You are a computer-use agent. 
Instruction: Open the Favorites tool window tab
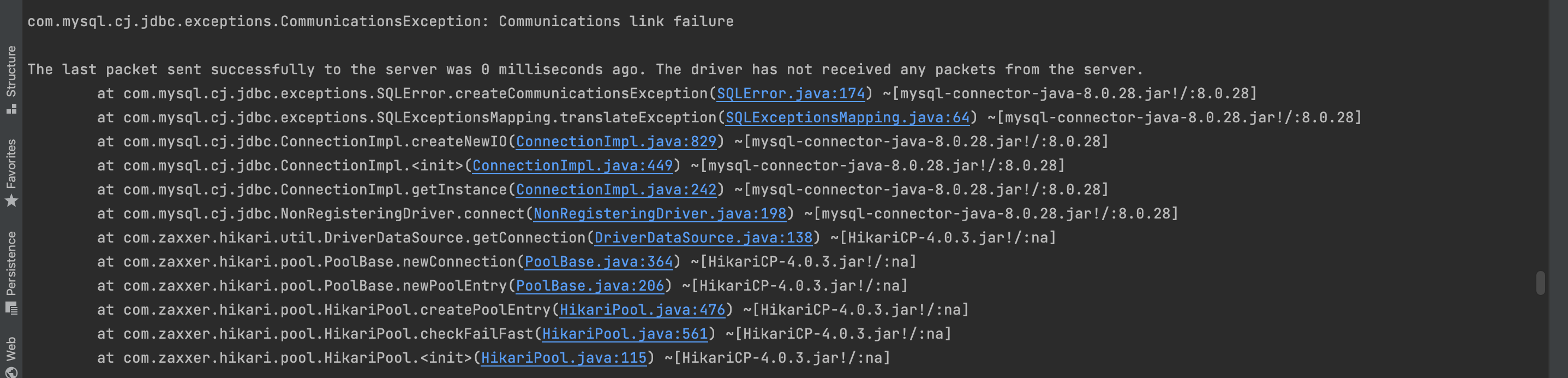click(11, 173)
